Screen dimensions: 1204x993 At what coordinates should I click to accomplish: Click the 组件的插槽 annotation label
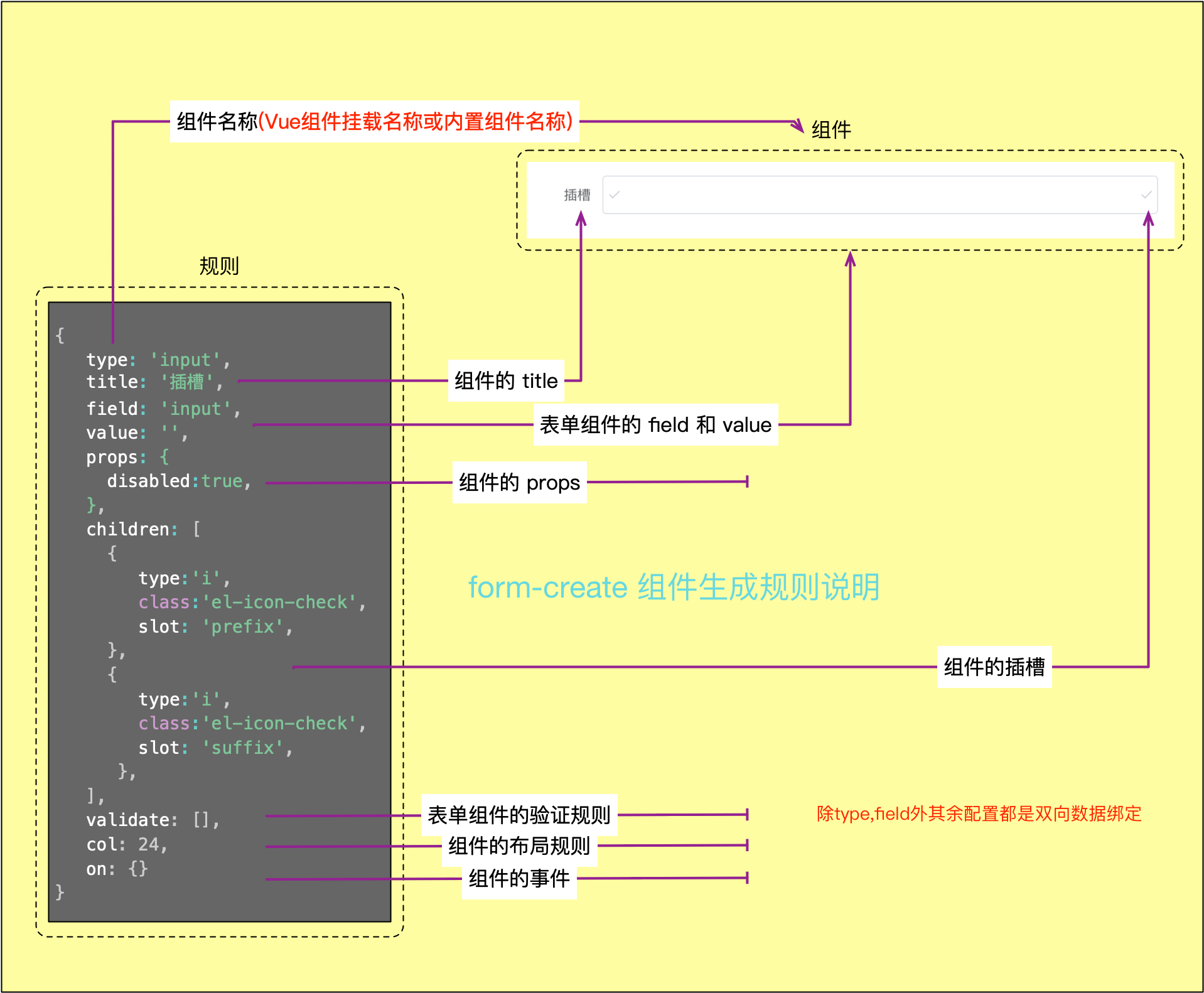click(x=994, y=667)
